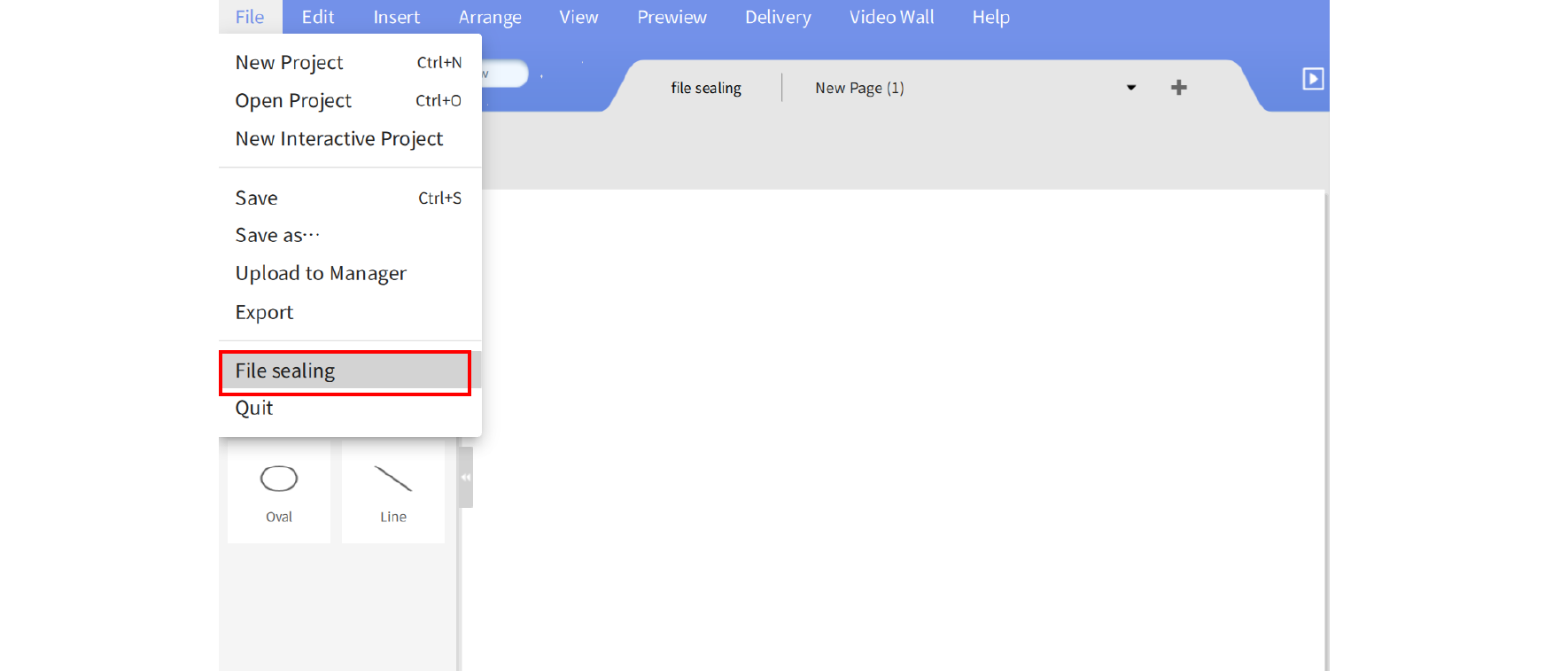1568x671 pixels.
Task: Save the current project
Action: [257, 199]
